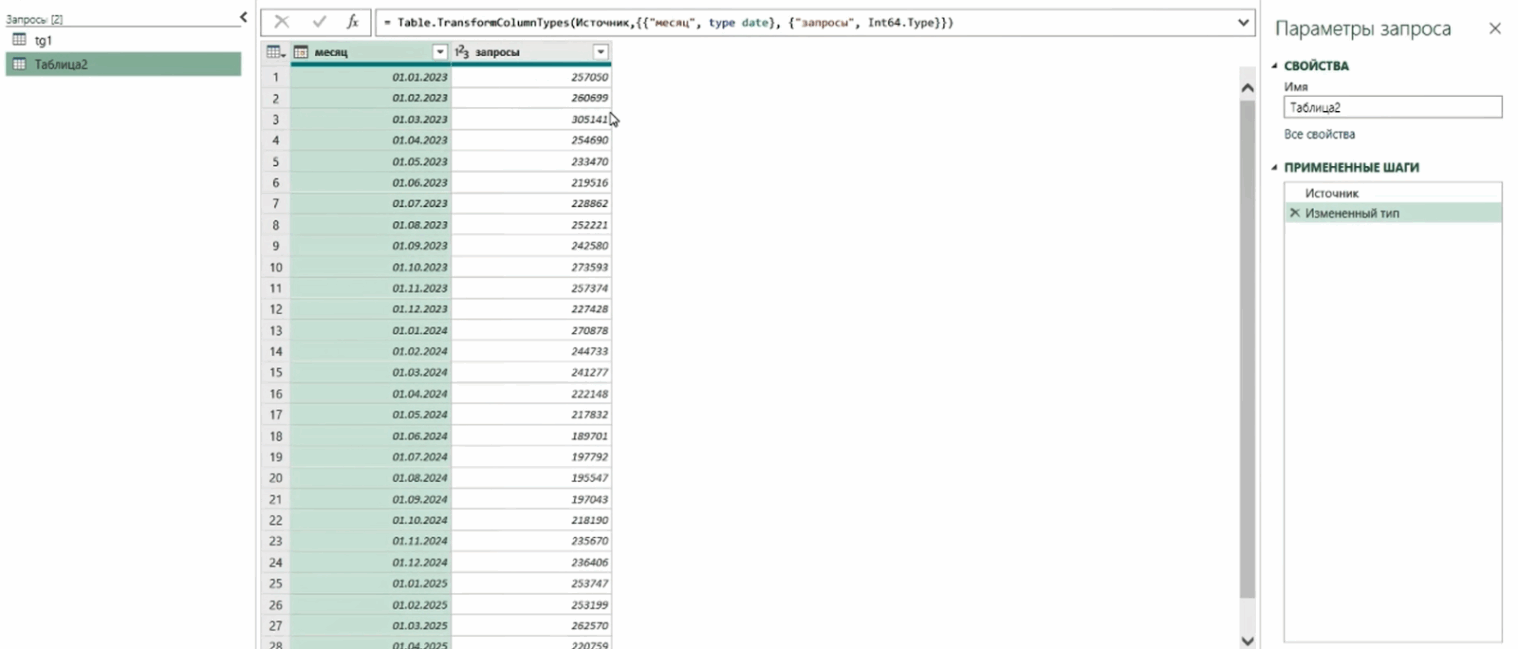Click date type icon of месяц column
This screenshot has height=649, width=1518.
(300, 51)
